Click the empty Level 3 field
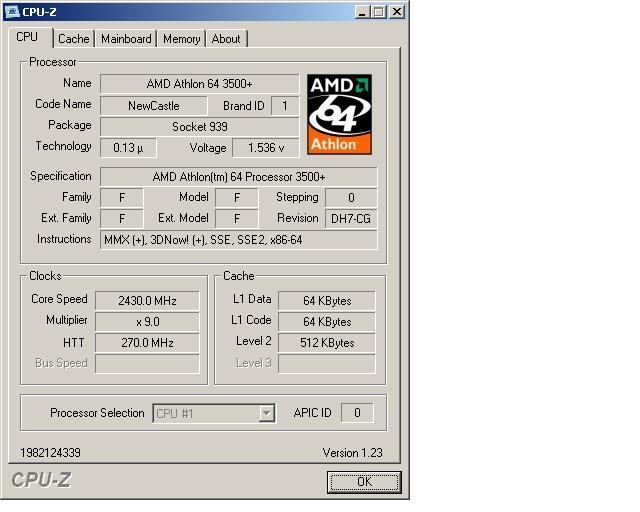The image size is (640, 512). point(327,363)
